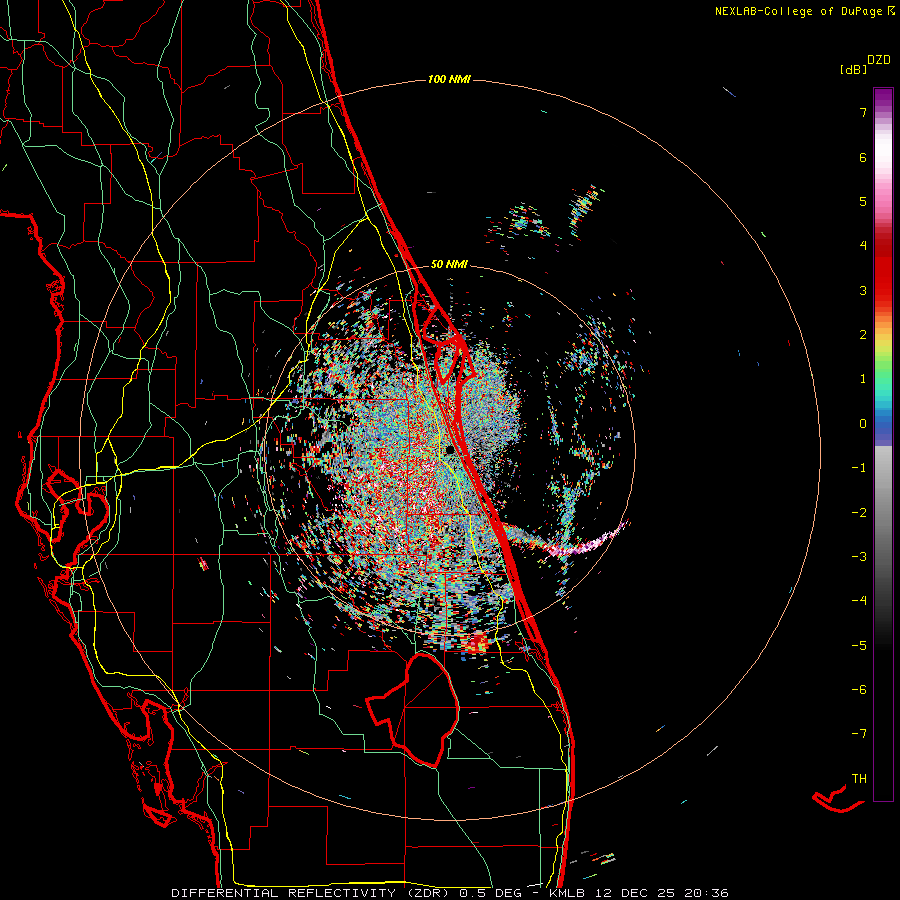Image resolution: width=900 pixels, height=900 pixels.
Task: Click the 4 value on the color scale
Action: pyautogui.click(x=863, y=246)
